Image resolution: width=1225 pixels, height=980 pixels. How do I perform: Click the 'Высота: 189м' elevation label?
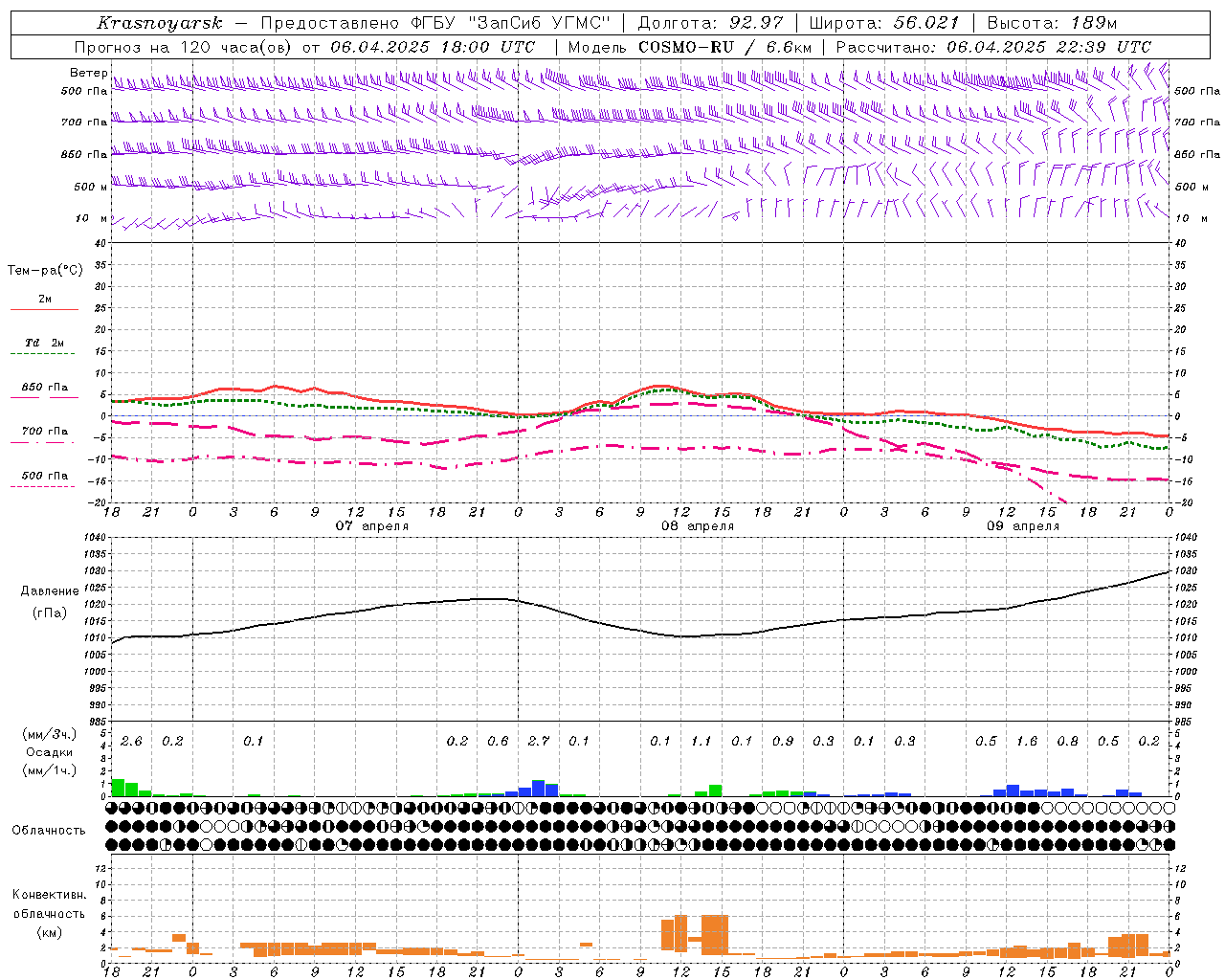tap(1052, 23)
